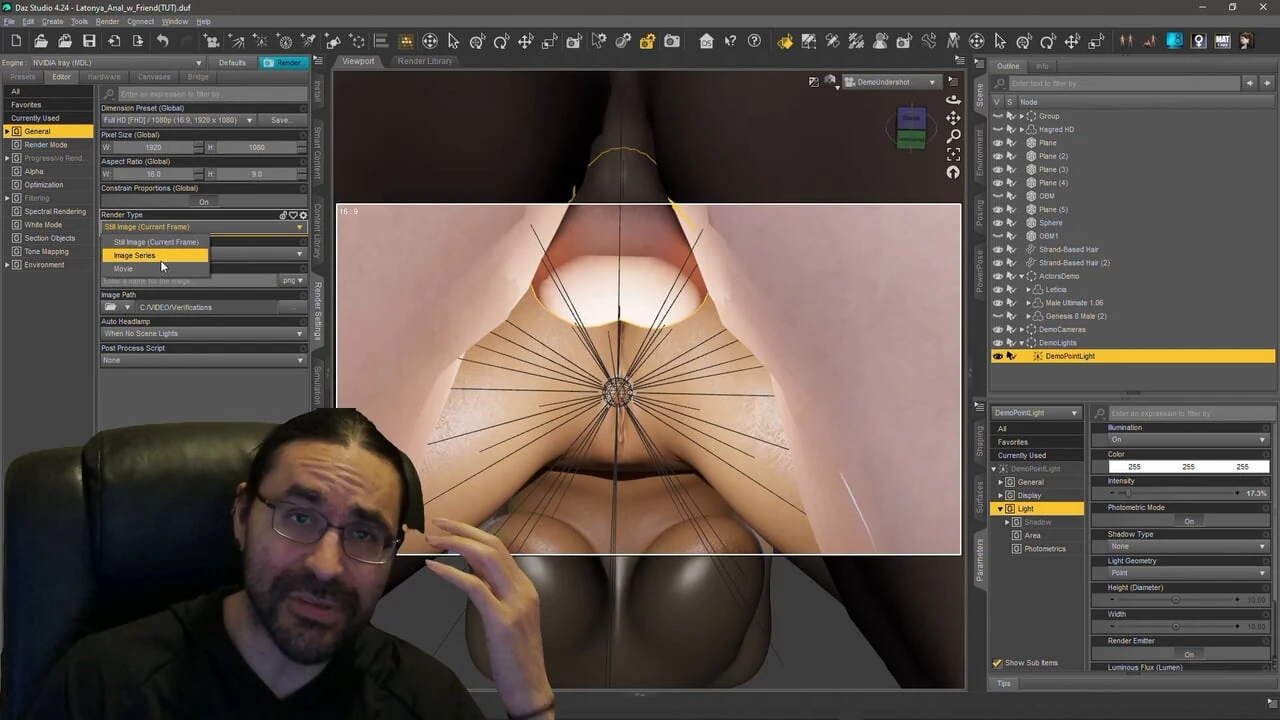Toggle Photometric Mode On switch
1280x720 pixels.
coord(1189,521)
